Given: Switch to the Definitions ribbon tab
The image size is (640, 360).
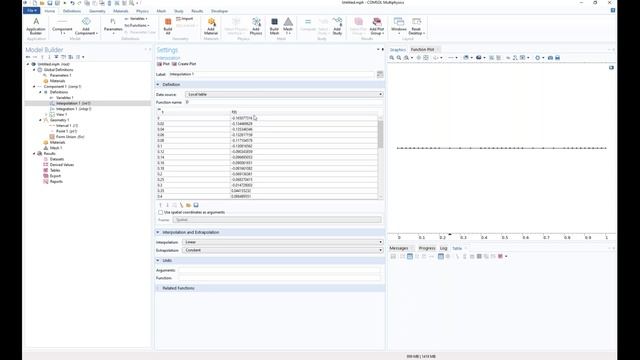Looking at the screenshot, I should tap(72, 11).
